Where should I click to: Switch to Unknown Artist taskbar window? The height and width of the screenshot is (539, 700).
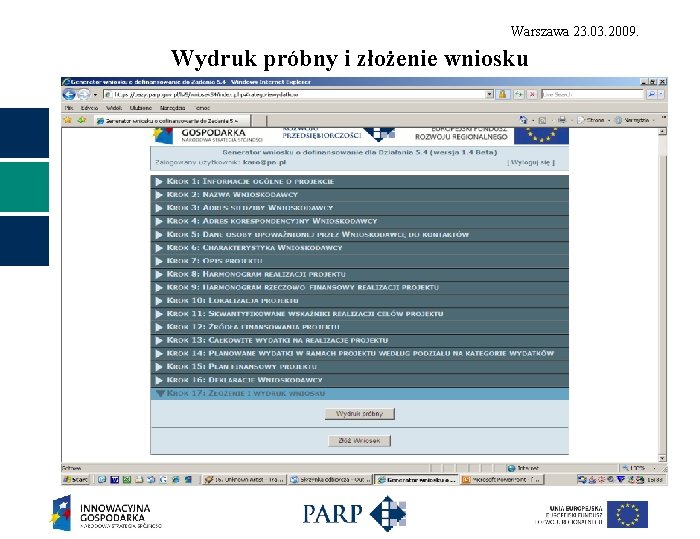pos(244,480)
